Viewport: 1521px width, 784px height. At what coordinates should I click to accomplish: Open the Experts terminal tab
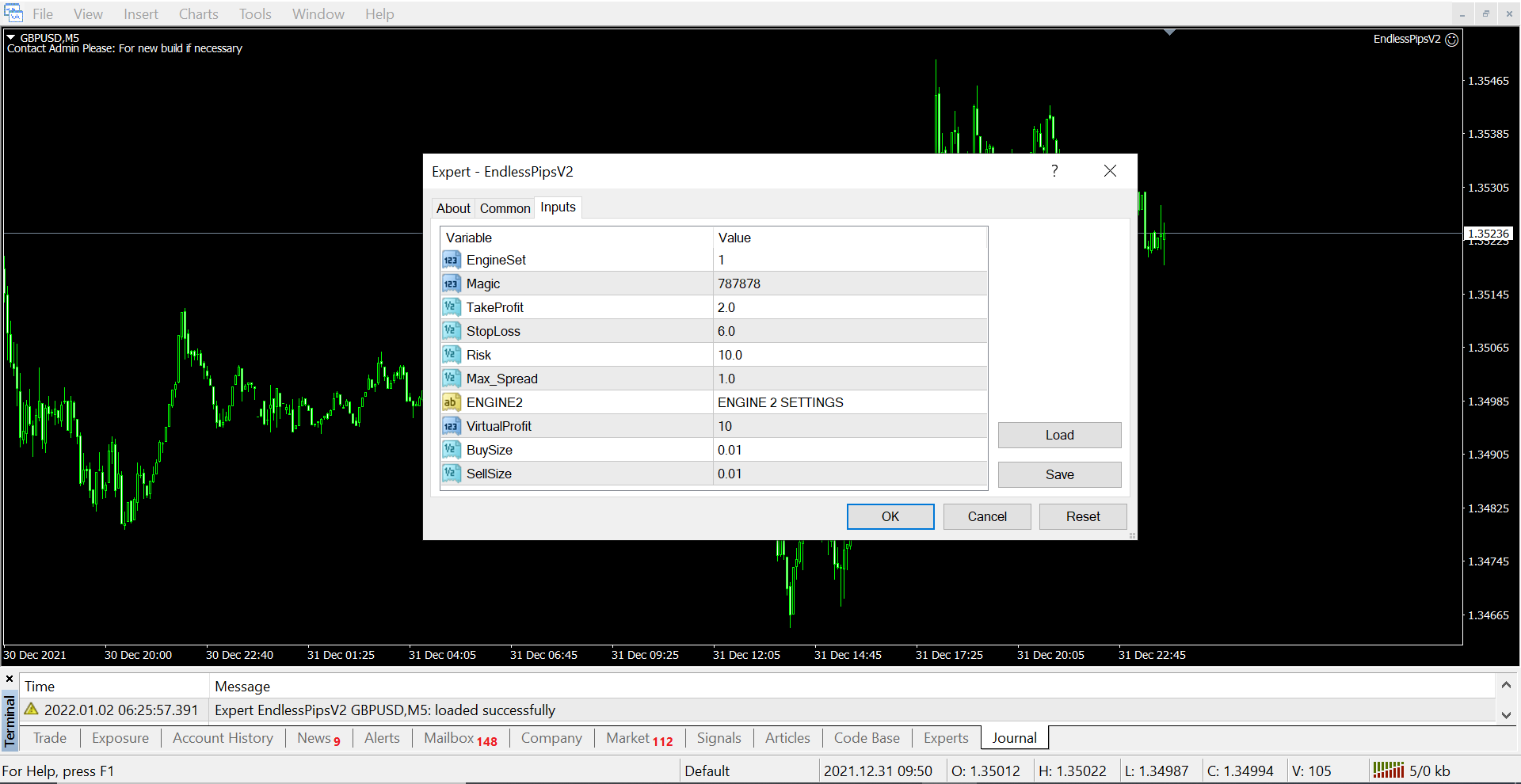point(946,738)
